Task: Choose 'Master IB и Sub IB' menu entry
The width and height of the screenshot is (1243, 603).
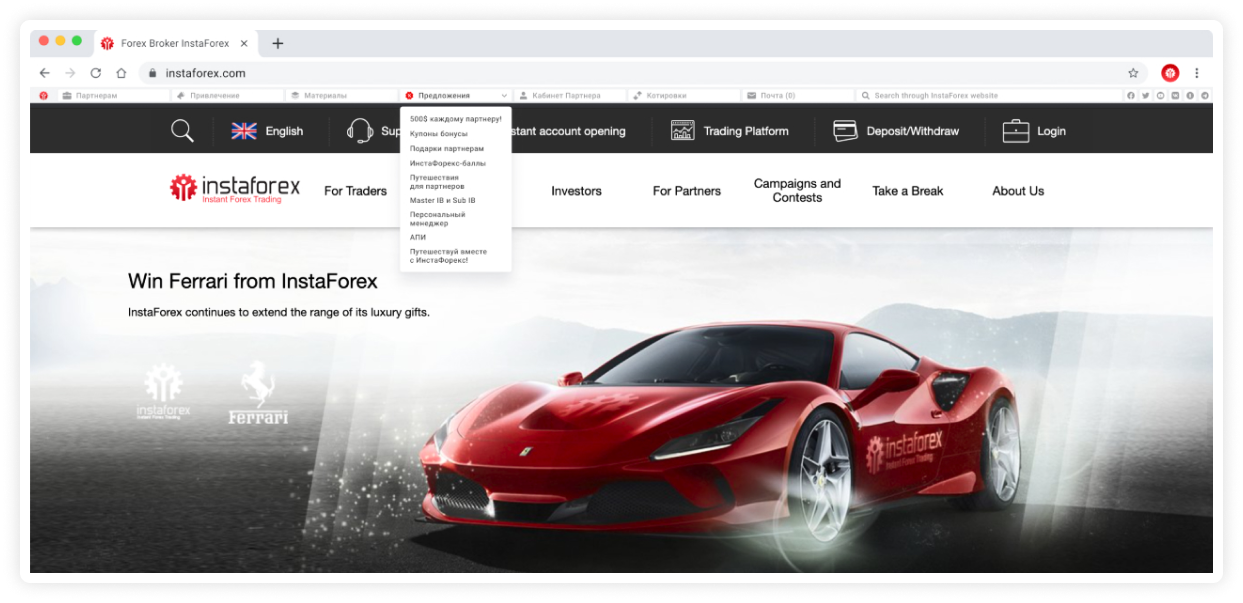Action: click(x=442, y=200)
